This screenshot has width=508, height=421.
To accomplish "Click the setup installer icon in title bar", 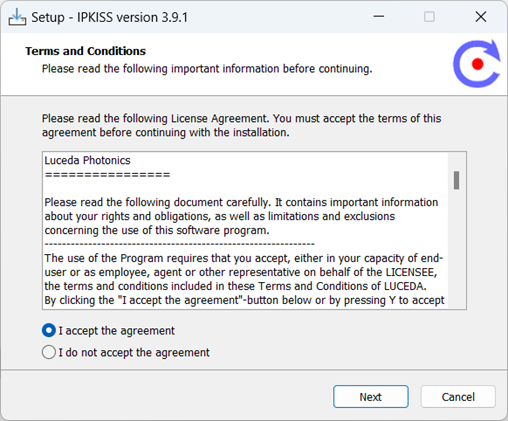I will tap(17, 17).
